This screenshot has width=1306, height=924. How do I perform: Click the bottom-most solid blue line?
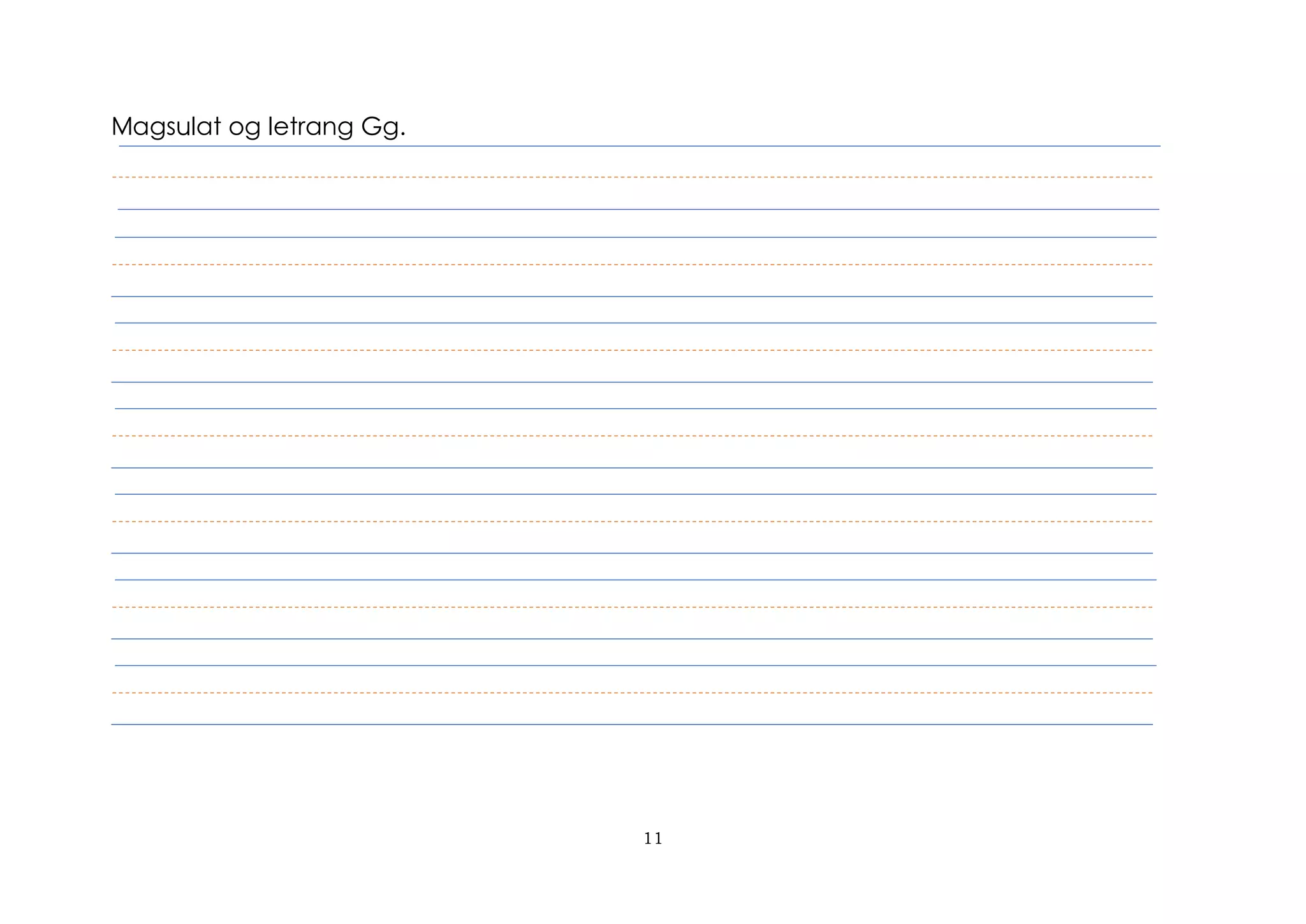(631, 724)
